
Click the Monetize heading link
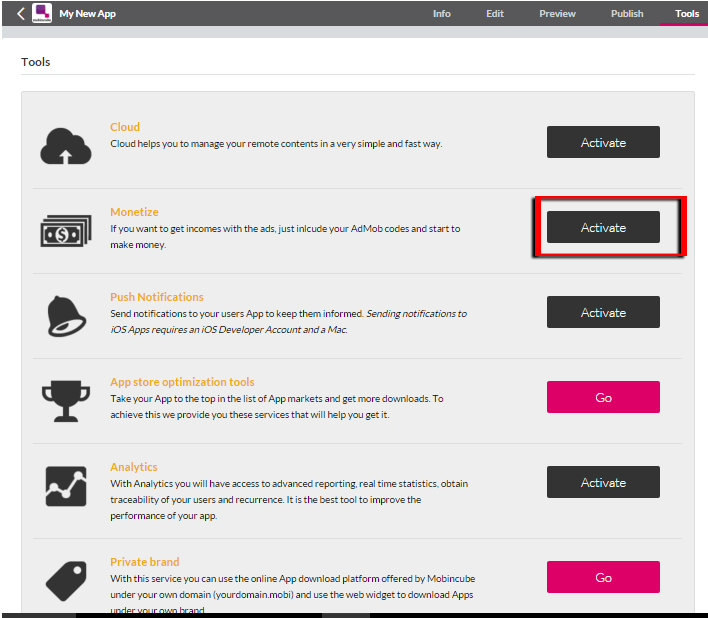[x=134, y=212]
